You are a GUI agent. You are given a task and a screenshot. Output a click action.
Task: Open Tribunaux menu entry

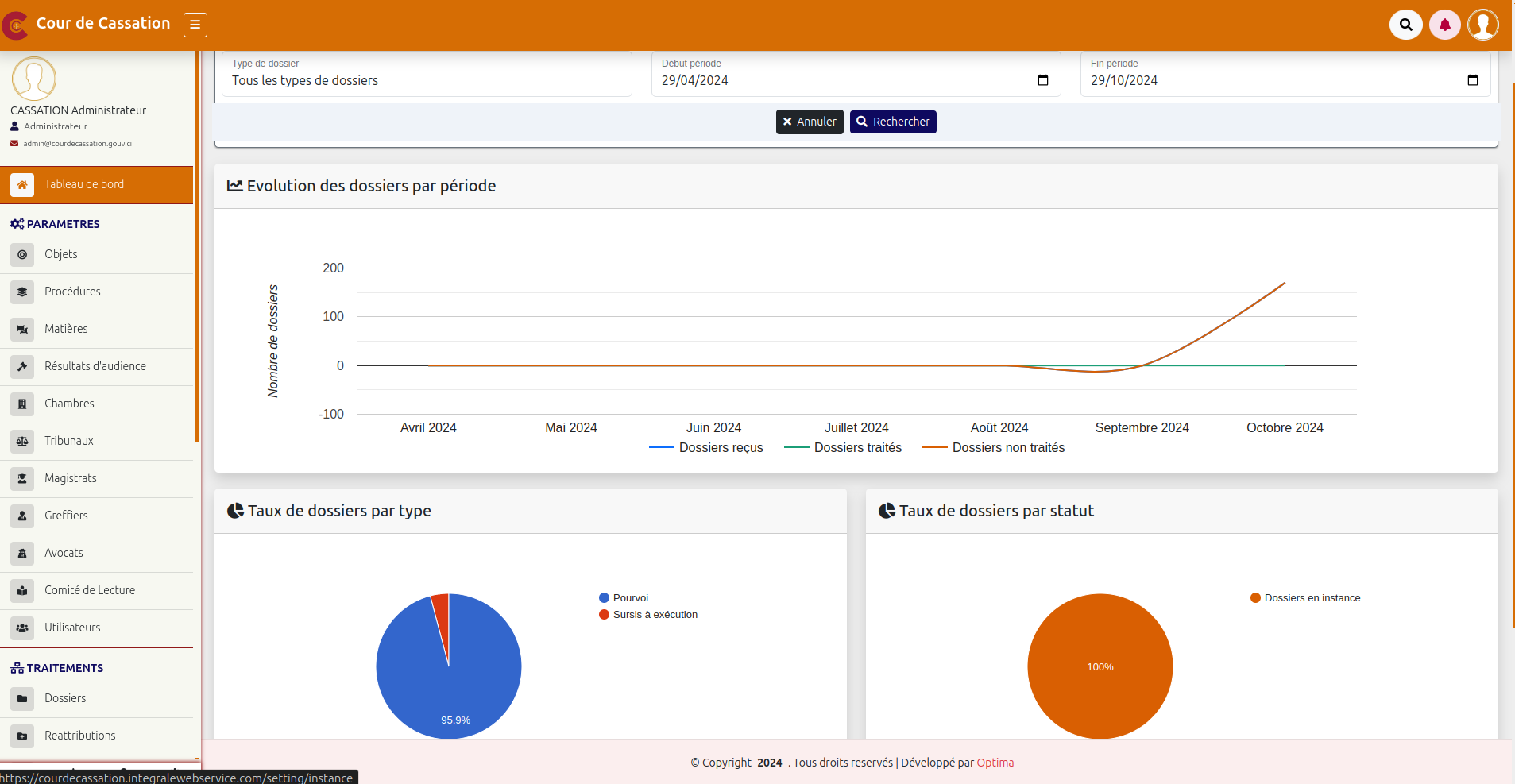click(96, 442)
